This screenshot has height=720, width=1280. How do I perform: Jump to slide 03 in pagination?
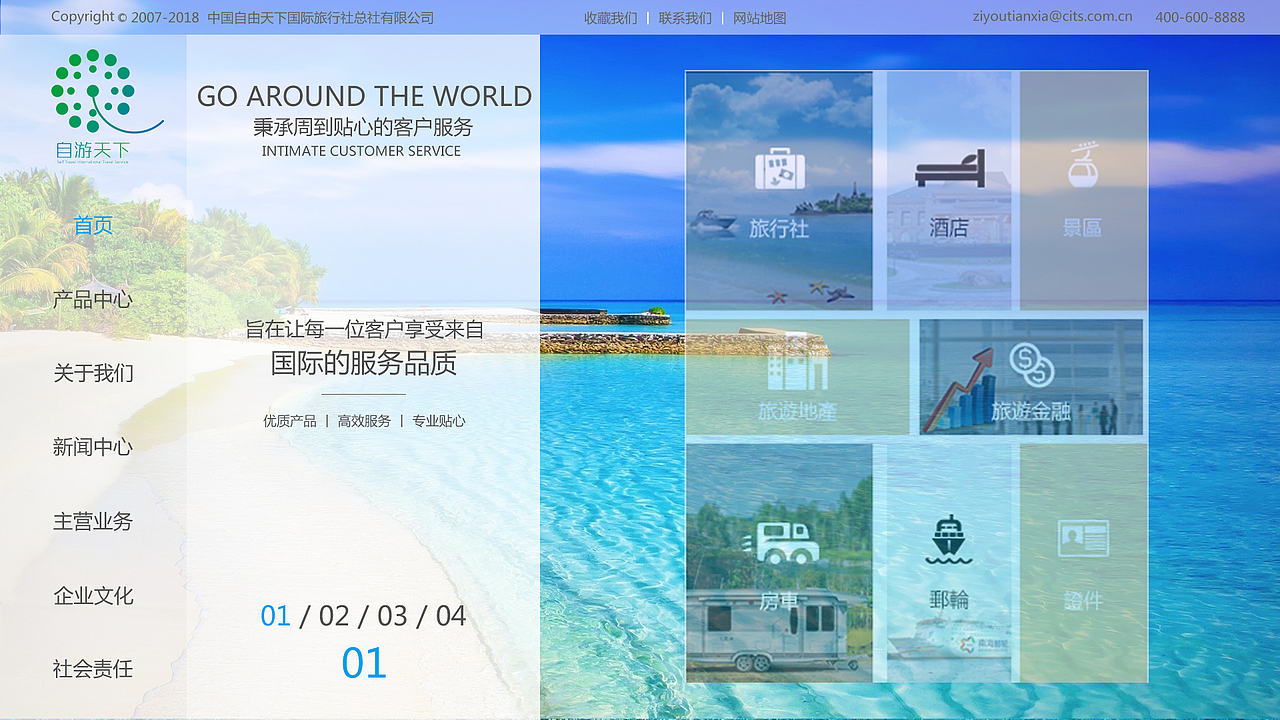click(395, 616)
